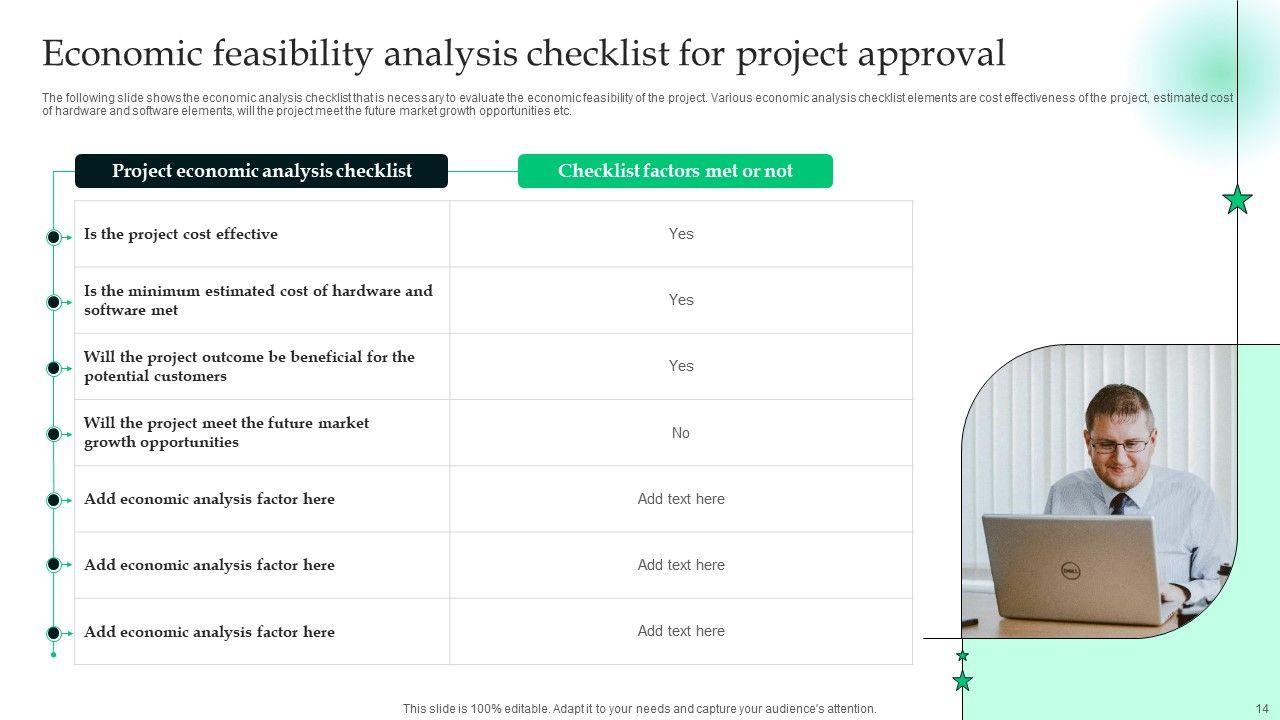The height and width of the screenshot is (720, 1280).
Task: Select the medium-sized green star near the page number
Action: (963, 681)
